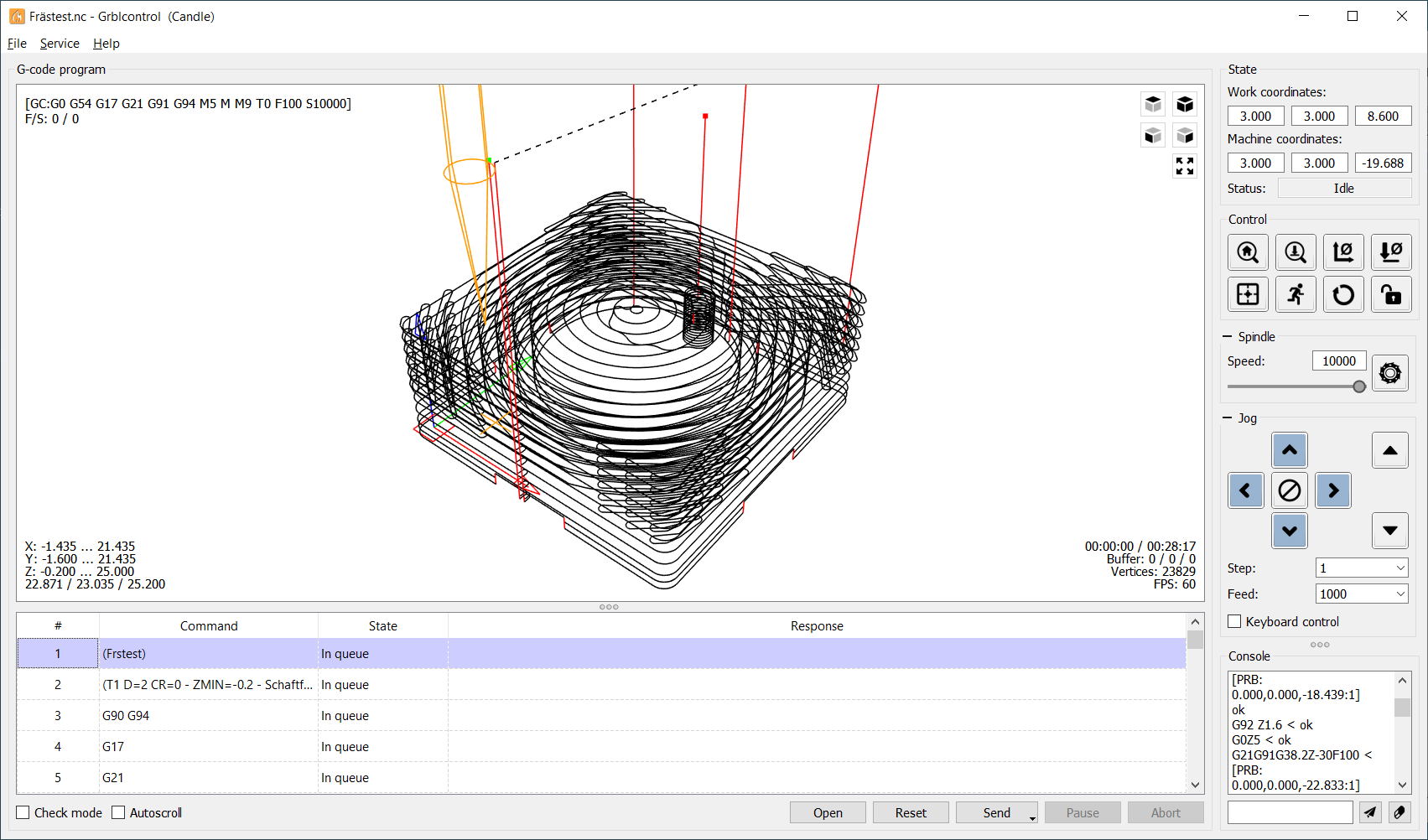The image size is (1428, 840).
Task: Select the (Frstest) command row
Action: (601, 654)
